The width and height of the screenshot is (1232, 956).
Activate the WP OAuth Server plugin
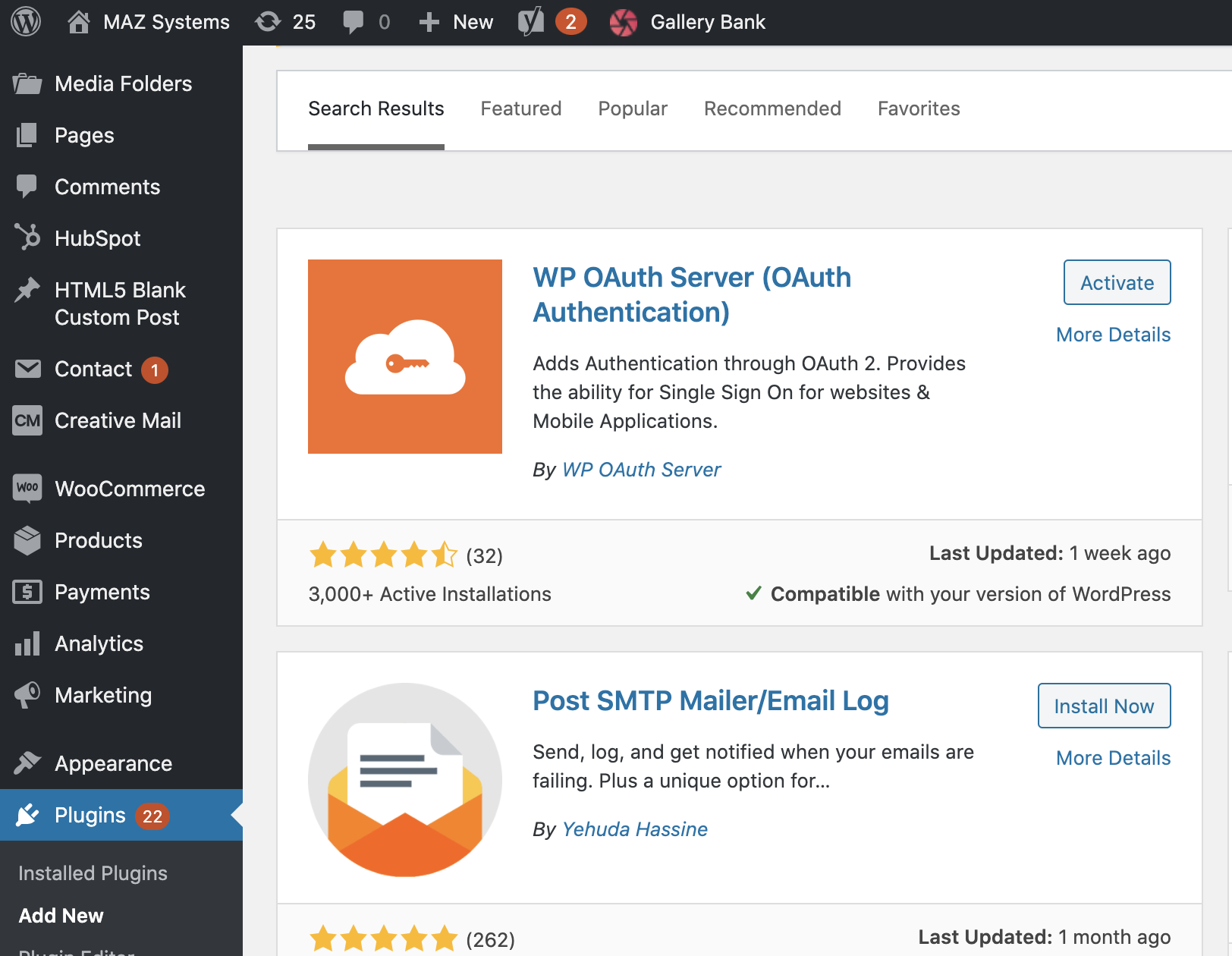pyautogui.click(x=1117, y=282)
